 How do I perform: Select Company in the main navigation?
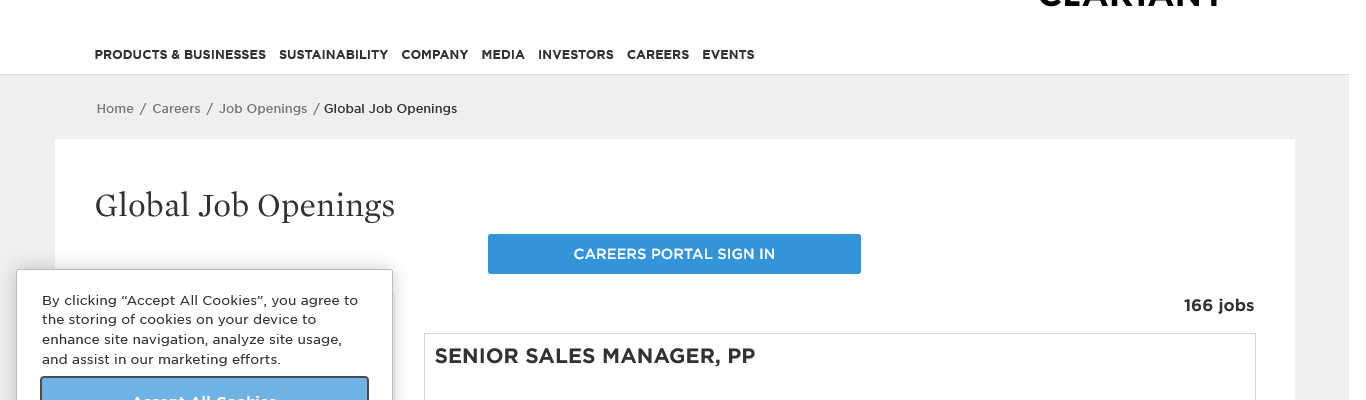434,55
